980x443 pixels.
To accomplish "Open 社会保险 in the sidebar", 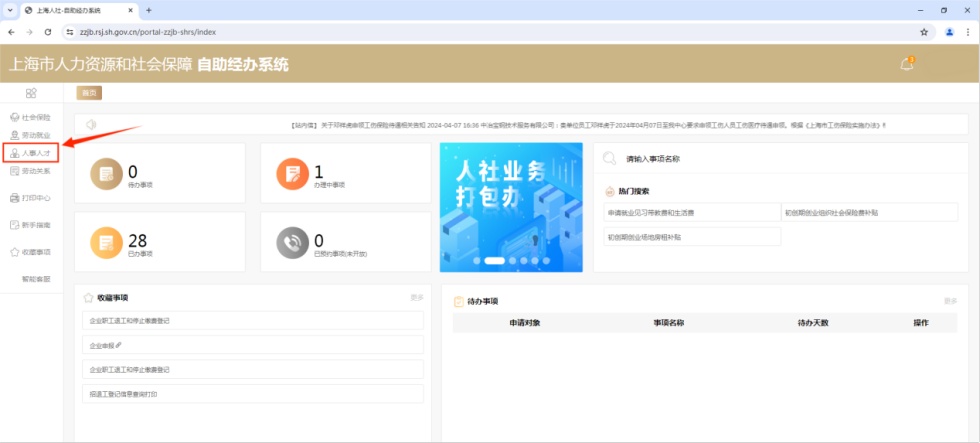I will tap(30, 117).
